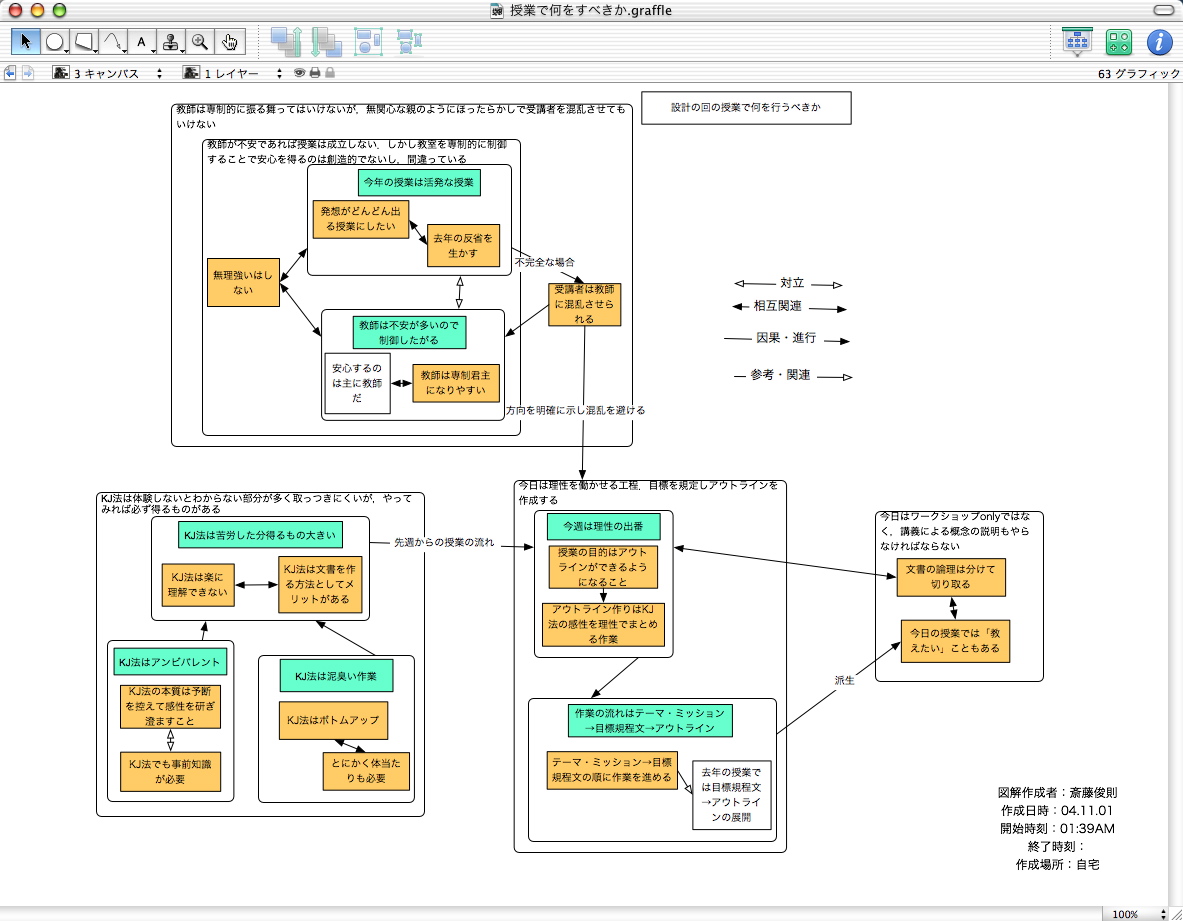1183x921 pixels.
Task: Select the green 今年の授業は活発な授業 box
Action: click(x=419, y=182)
